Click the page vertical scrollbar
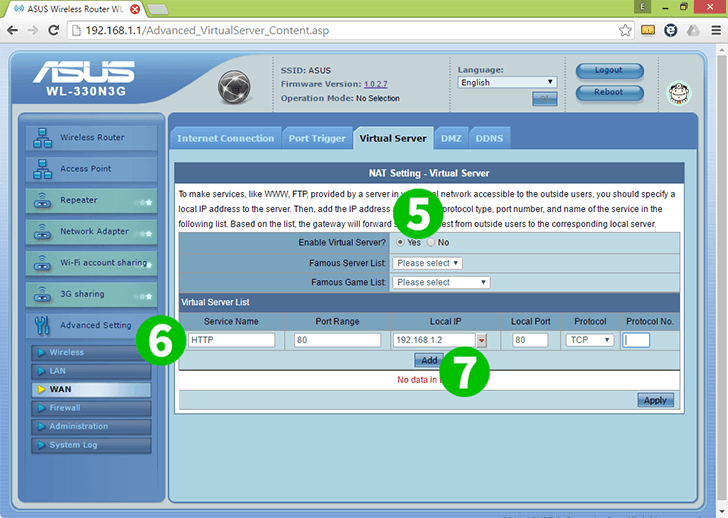 pos(722,278)
